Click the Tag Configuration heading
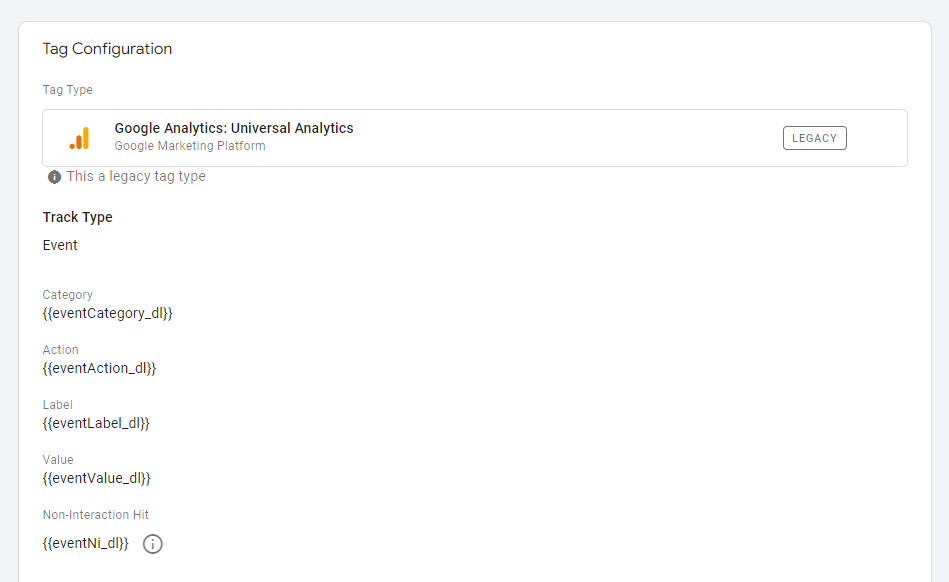The width and height of the screenshot is (949, 582). coord(107,48)
